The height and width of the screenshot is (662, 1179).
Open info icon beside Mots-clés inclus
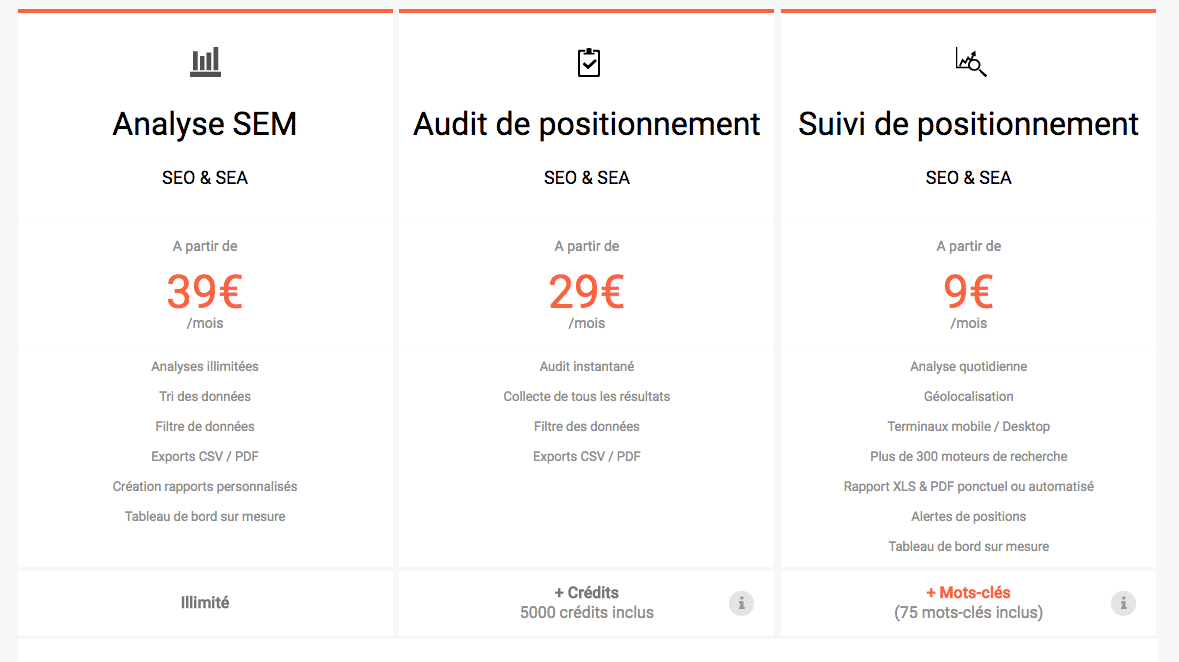1123,603
